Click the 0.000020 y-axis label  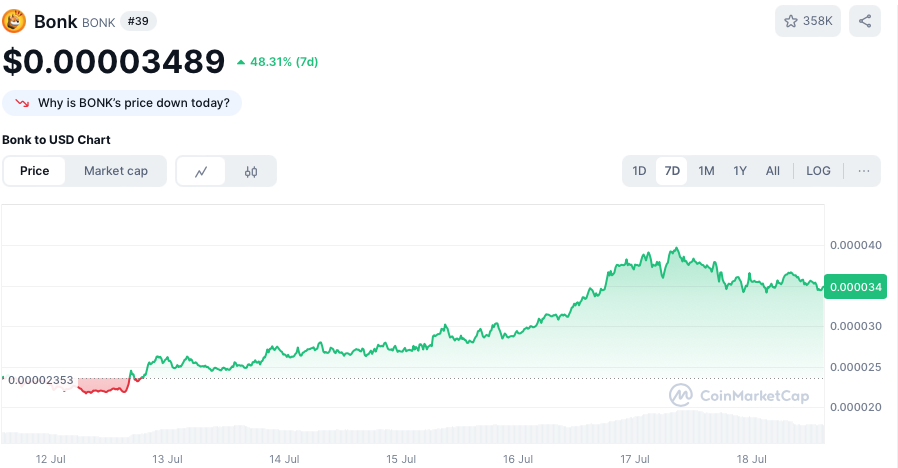856,407
